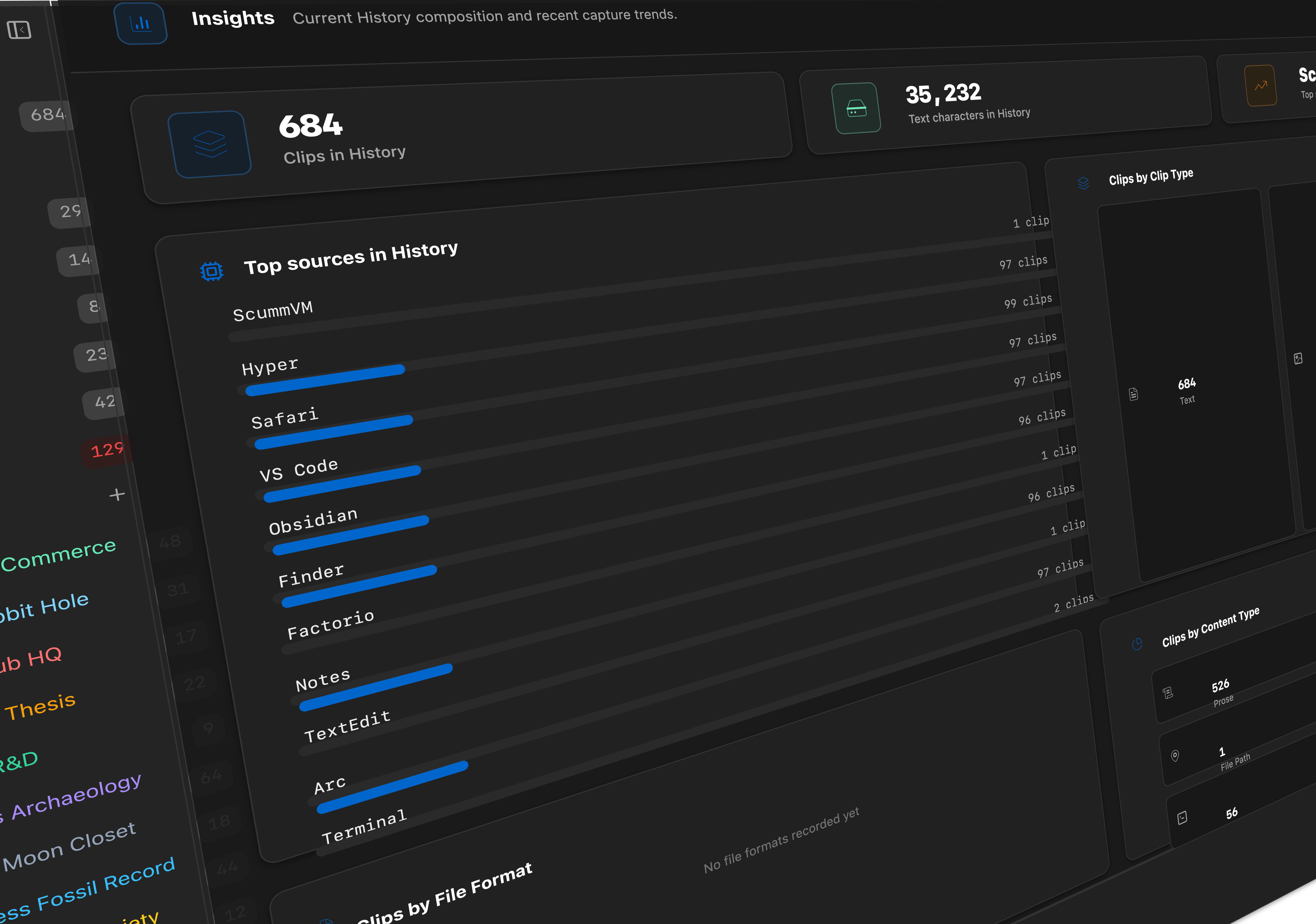Click the document icon beside 684 Text
1316x924 pixels.
[1133, 394]
